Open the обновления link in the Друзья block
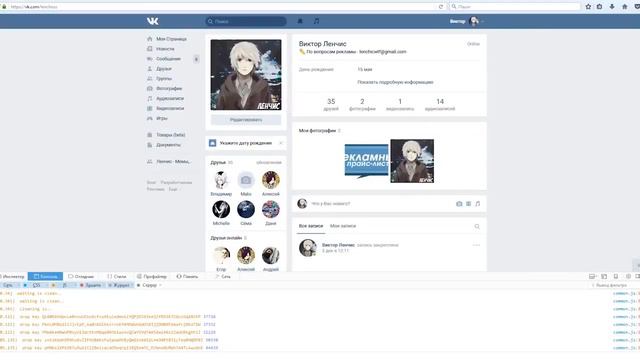640x360 pixels. pyautogui.click(x=269, y=162)
